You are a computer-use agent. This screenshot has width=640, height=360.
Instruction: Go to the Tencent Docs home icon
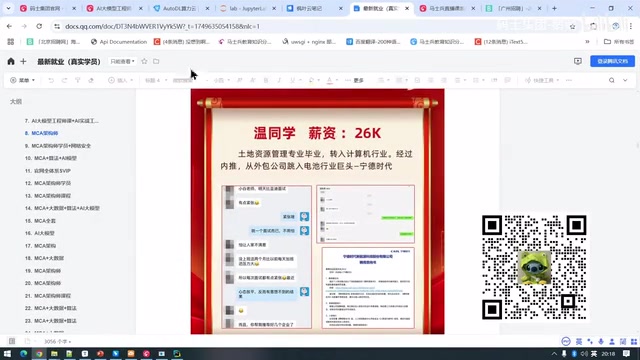[11, 61]
